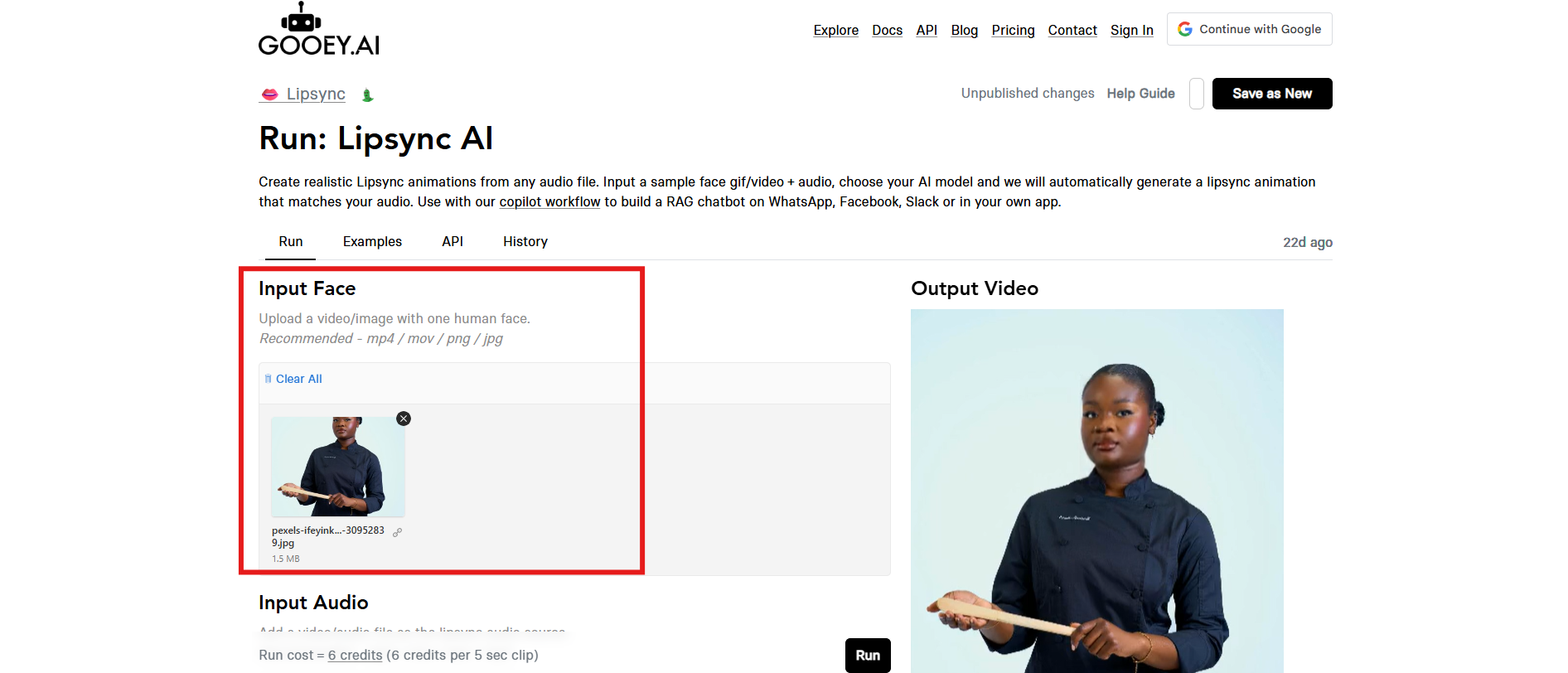Click the Google logo on the sign-in button
The image size is (1568, 673).
tap(1185, 29)
